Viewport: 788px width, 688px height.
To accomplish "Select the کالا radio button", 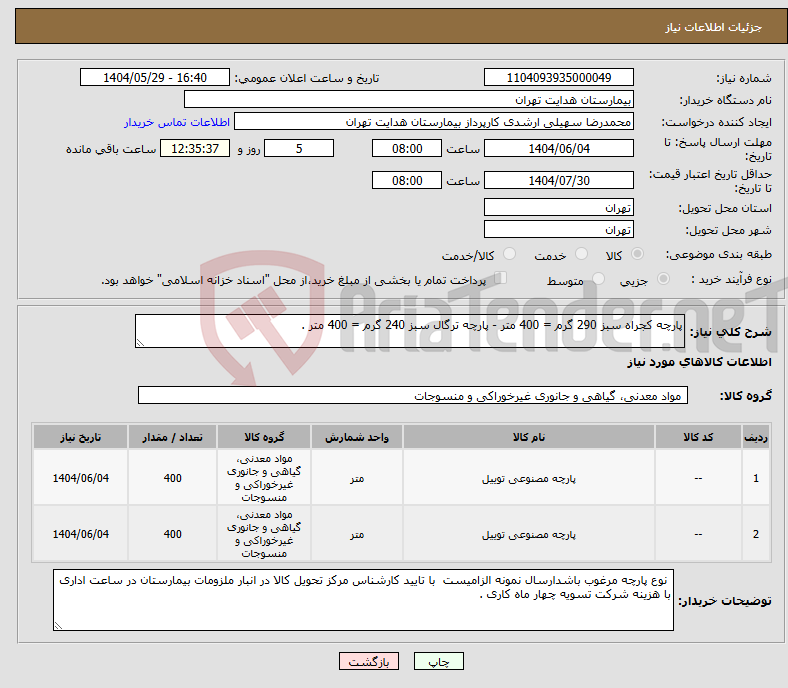I will (637, 254).
